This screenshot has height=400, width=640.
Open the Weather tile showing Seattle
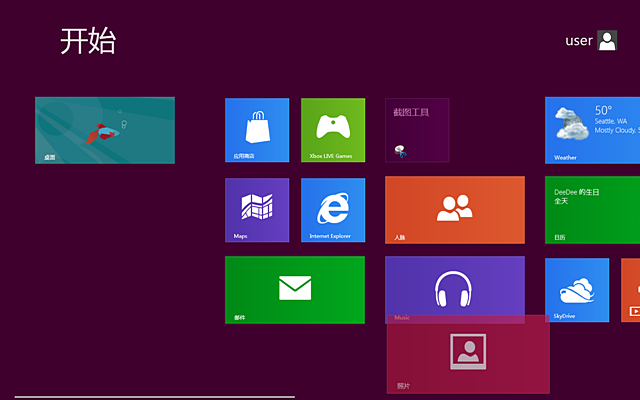[592, 130]
